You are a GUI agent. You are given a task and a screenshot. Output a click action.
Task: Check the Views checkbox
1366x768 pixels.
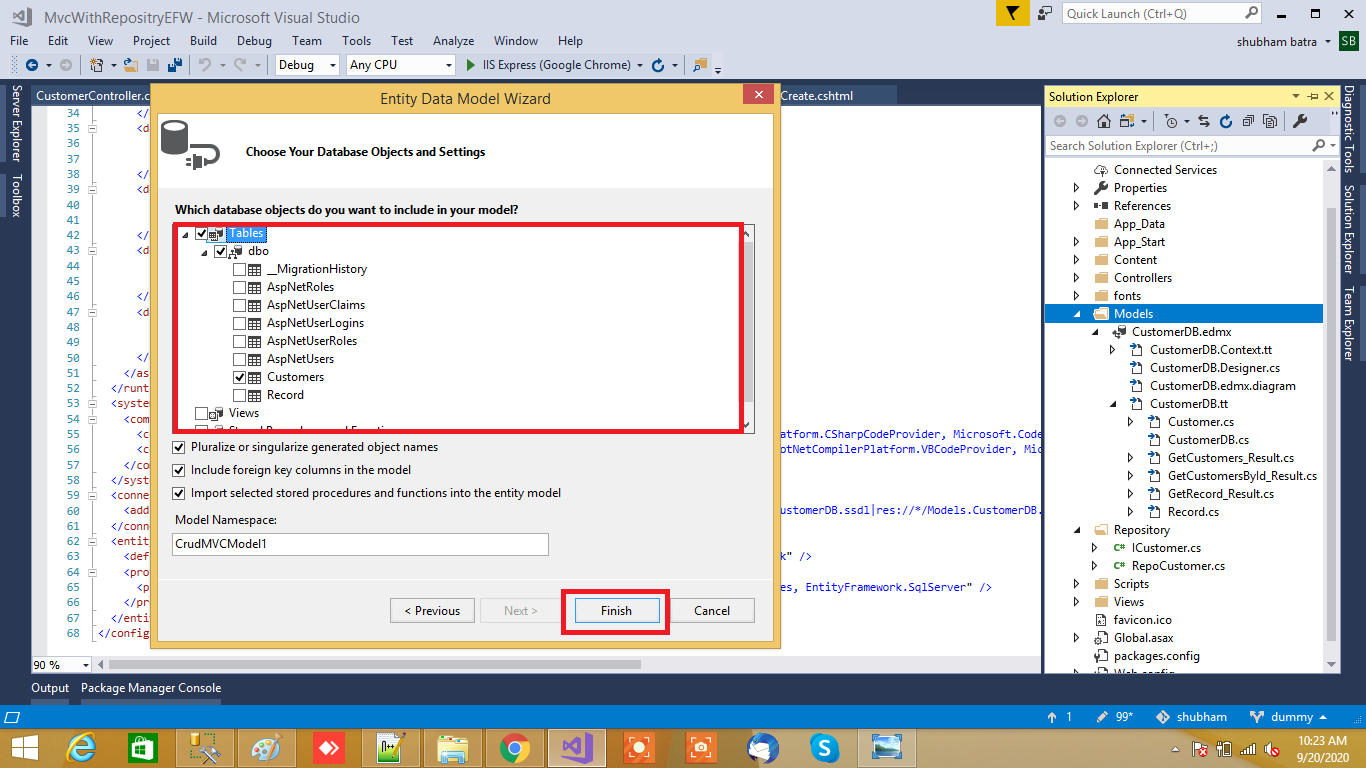[x=202, y=413]
